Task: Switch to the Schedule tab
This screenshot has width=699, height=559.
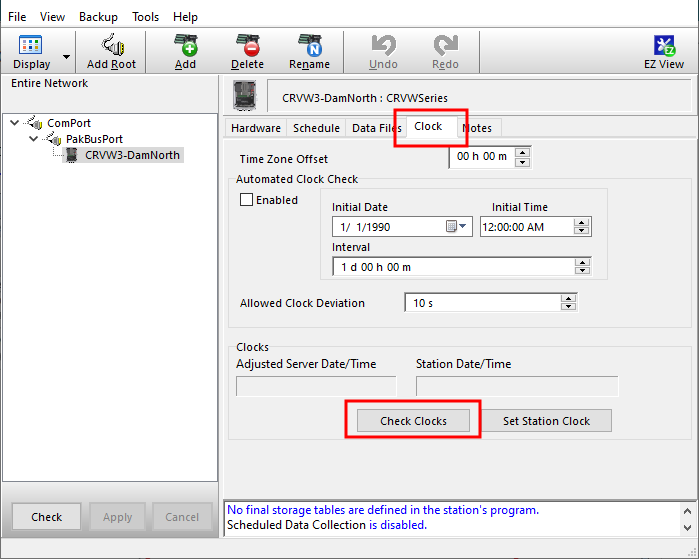Action: click(316, 128)
